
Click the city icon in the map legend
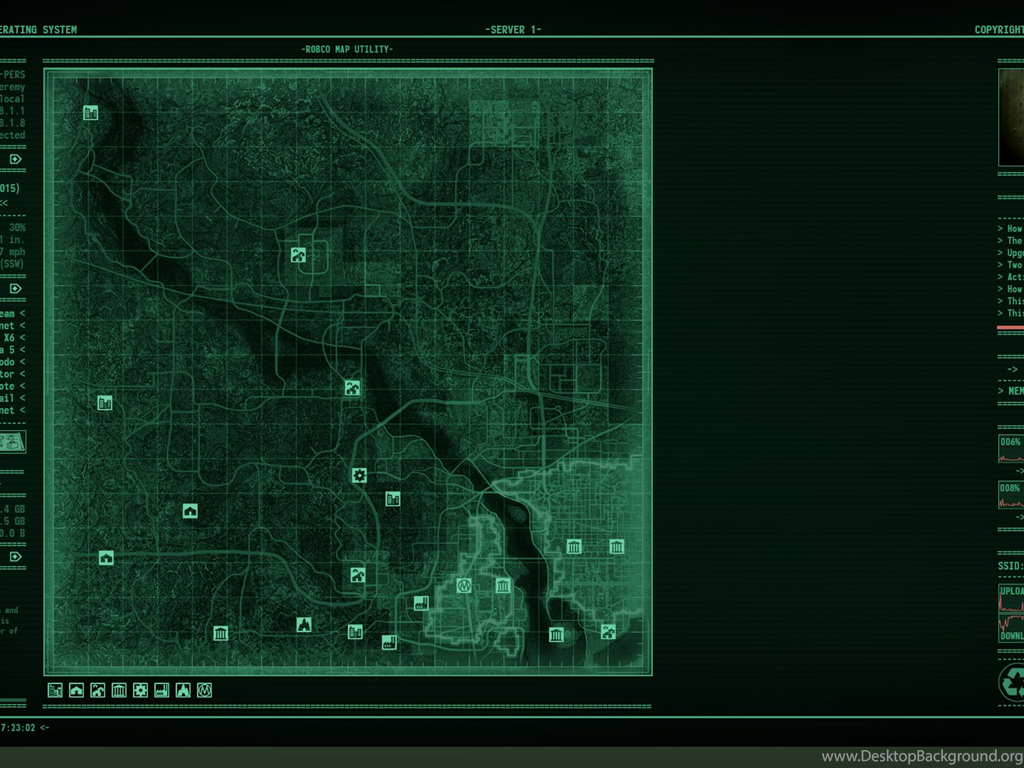(56, 690)
